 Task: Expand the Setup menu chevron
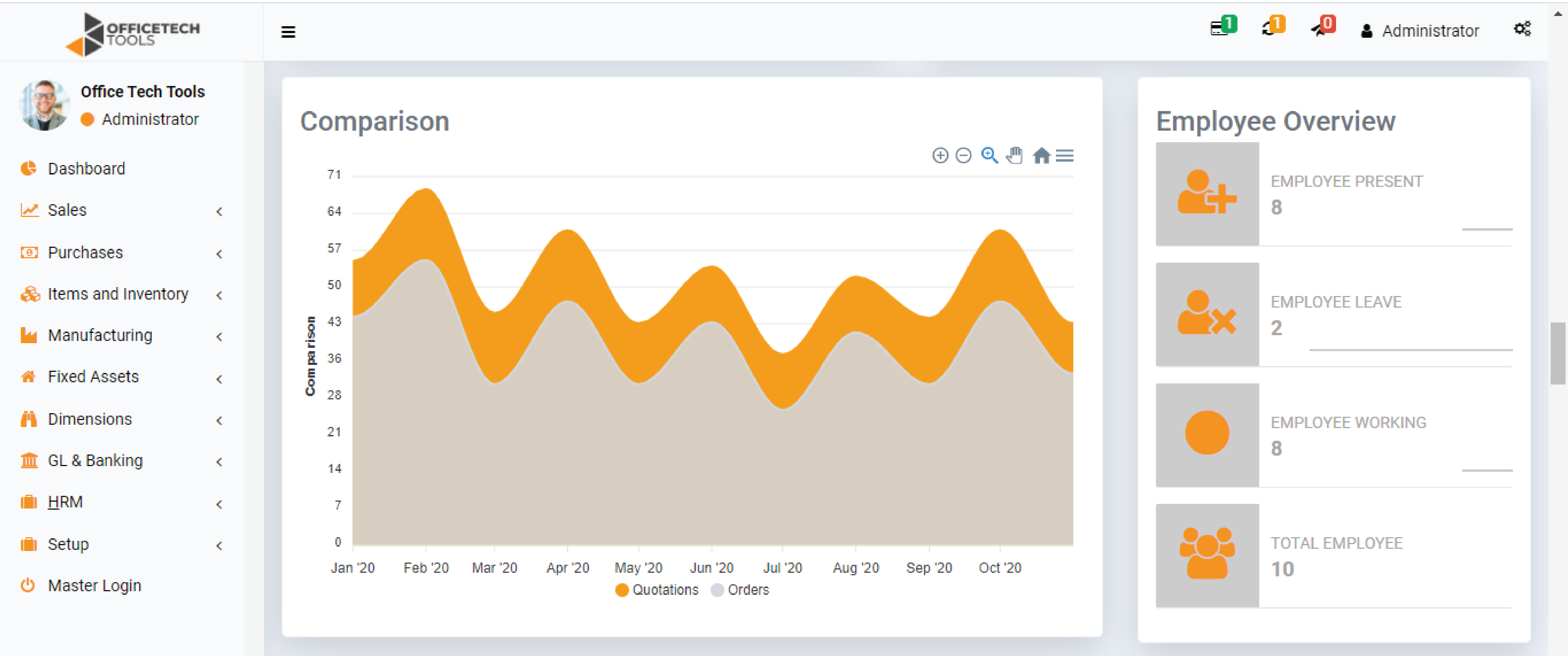tap(219, 546)
